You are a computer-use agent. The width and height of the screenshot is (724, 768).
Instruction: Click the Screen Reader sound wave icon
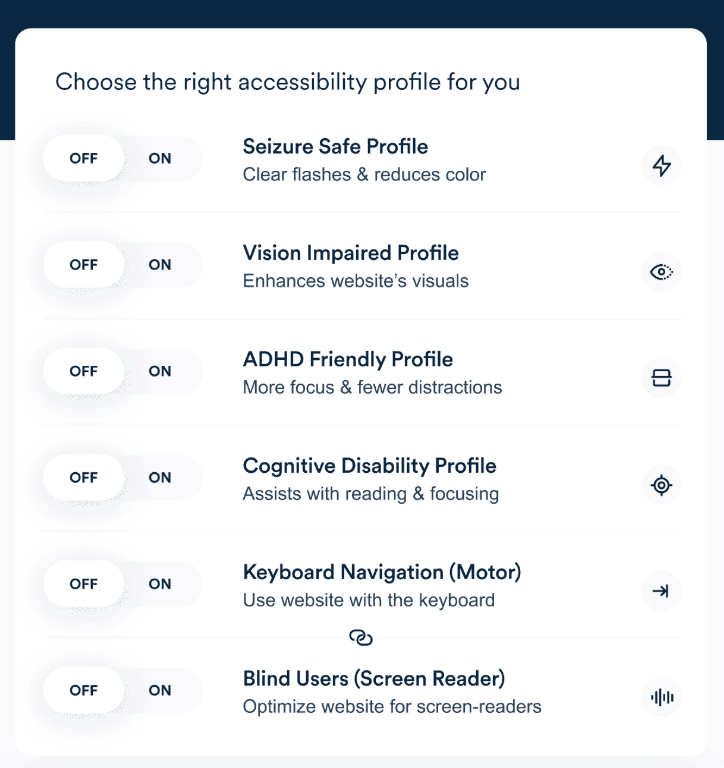(661, 697)
